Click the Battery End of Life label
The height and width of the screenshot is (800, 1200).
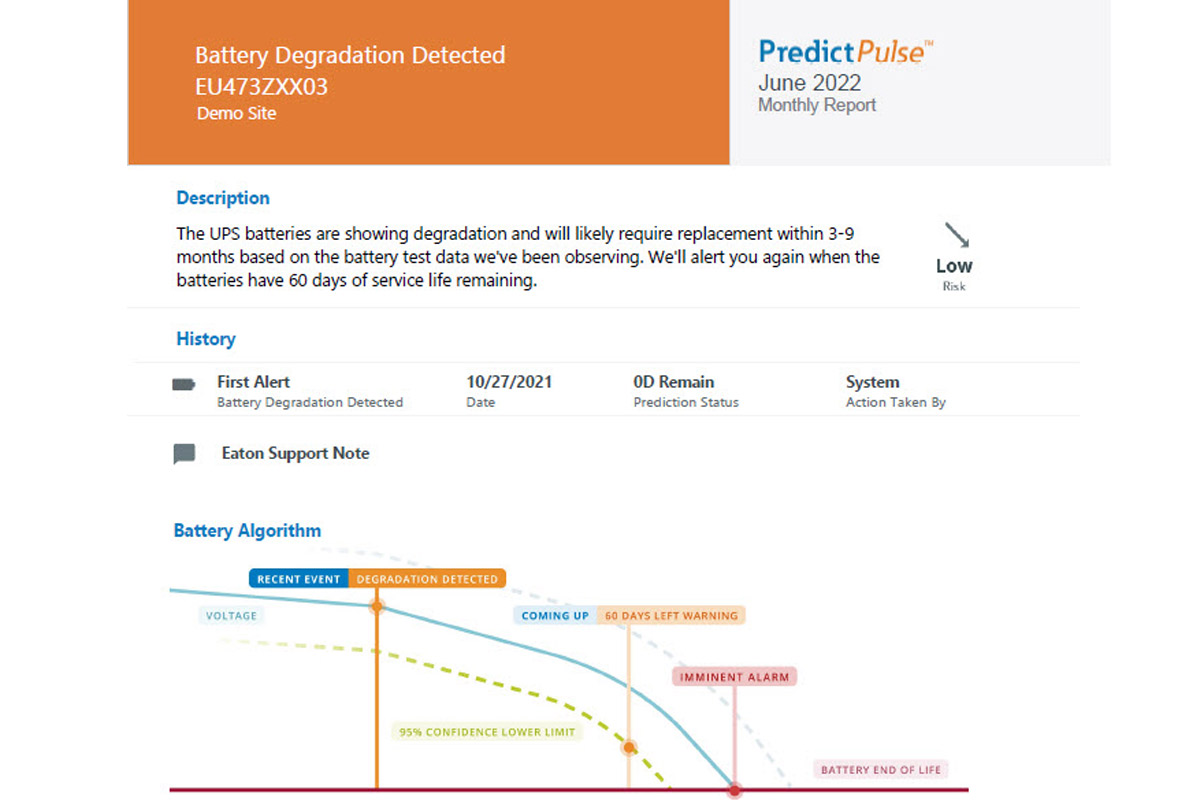click(881, 770)
